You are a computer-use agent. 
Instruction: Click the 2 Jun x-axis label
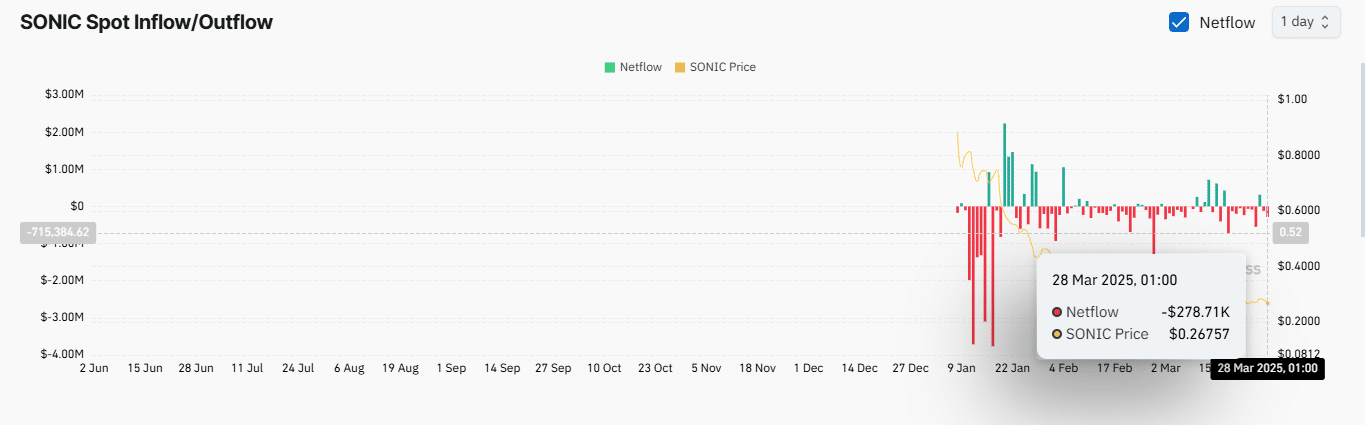point(93,368)
